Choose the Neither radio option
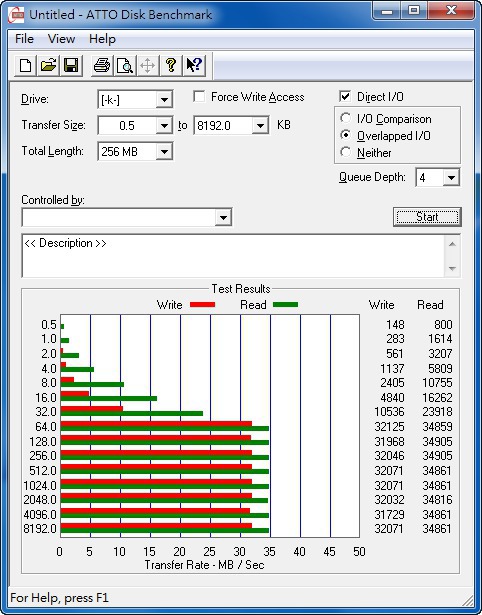The height and width of the screenshot is (615, 482). 346,152
